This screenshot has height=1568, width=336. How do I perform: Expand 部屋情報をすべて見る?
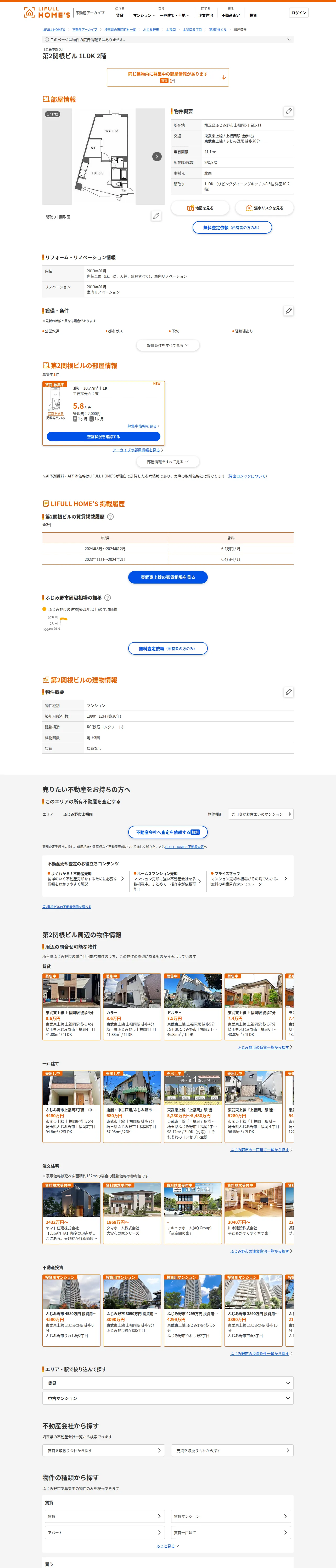168,462
